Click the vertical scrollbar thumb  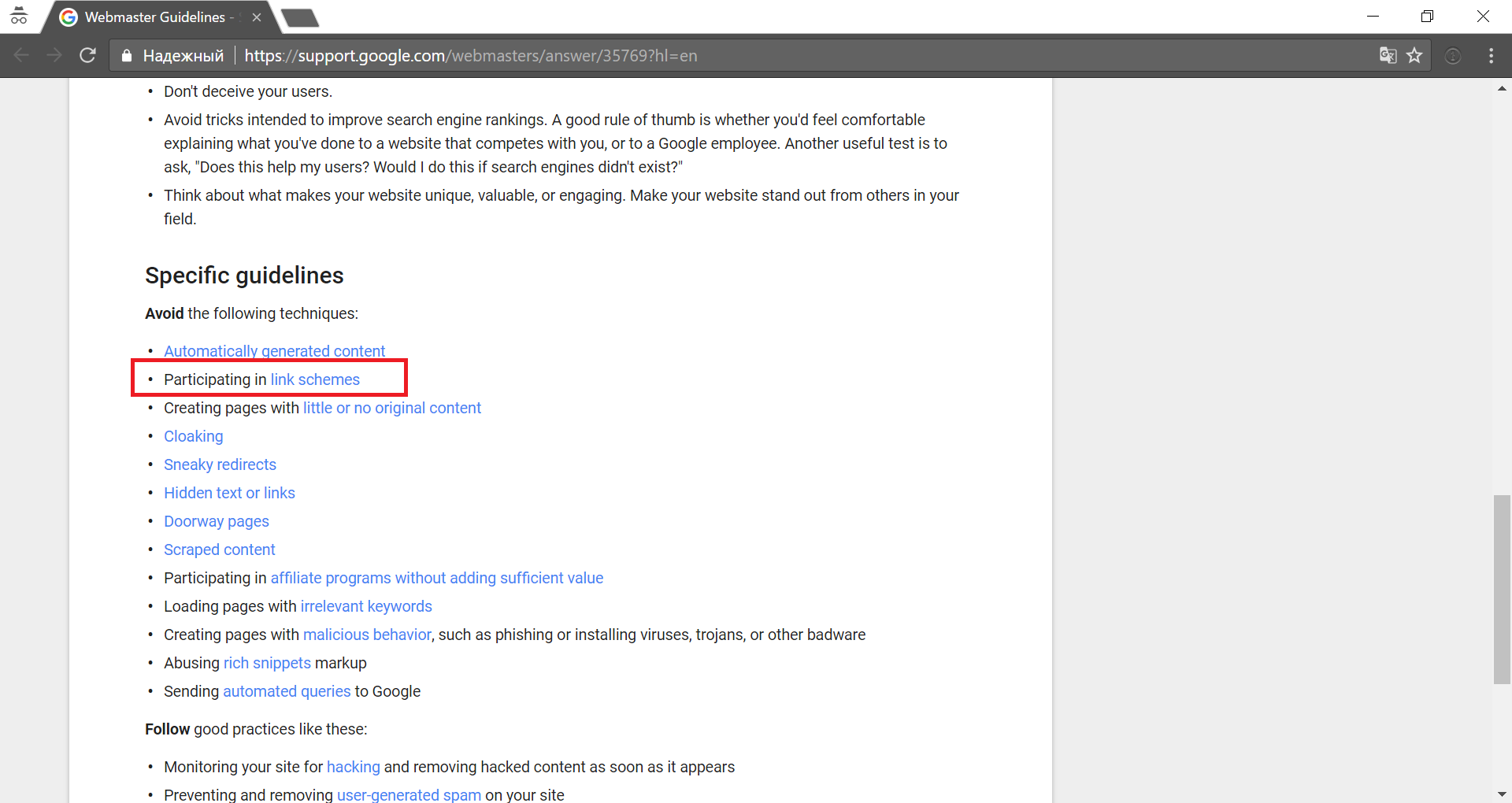tap(1502, 590)
